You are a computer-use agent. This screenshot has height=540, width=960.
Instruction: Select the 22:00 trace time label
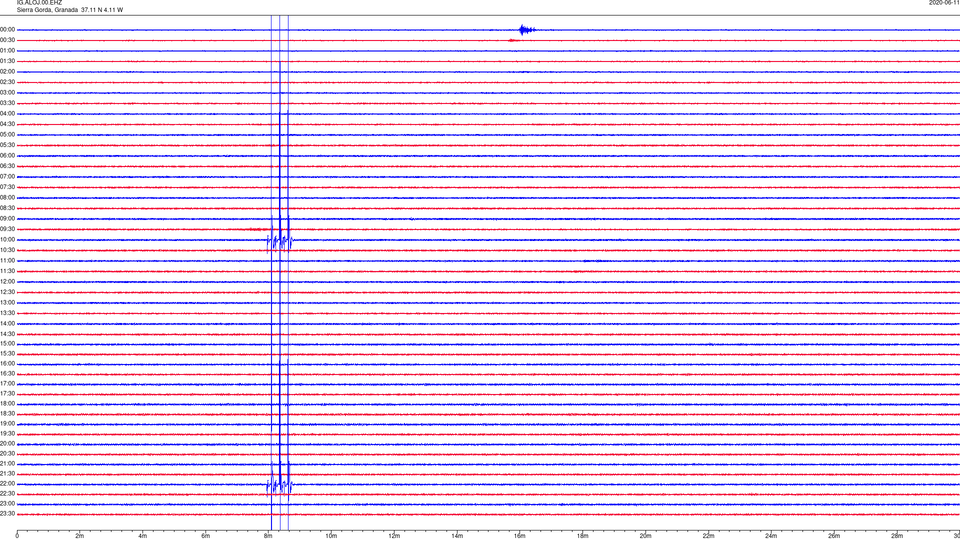tap(7, 484)
